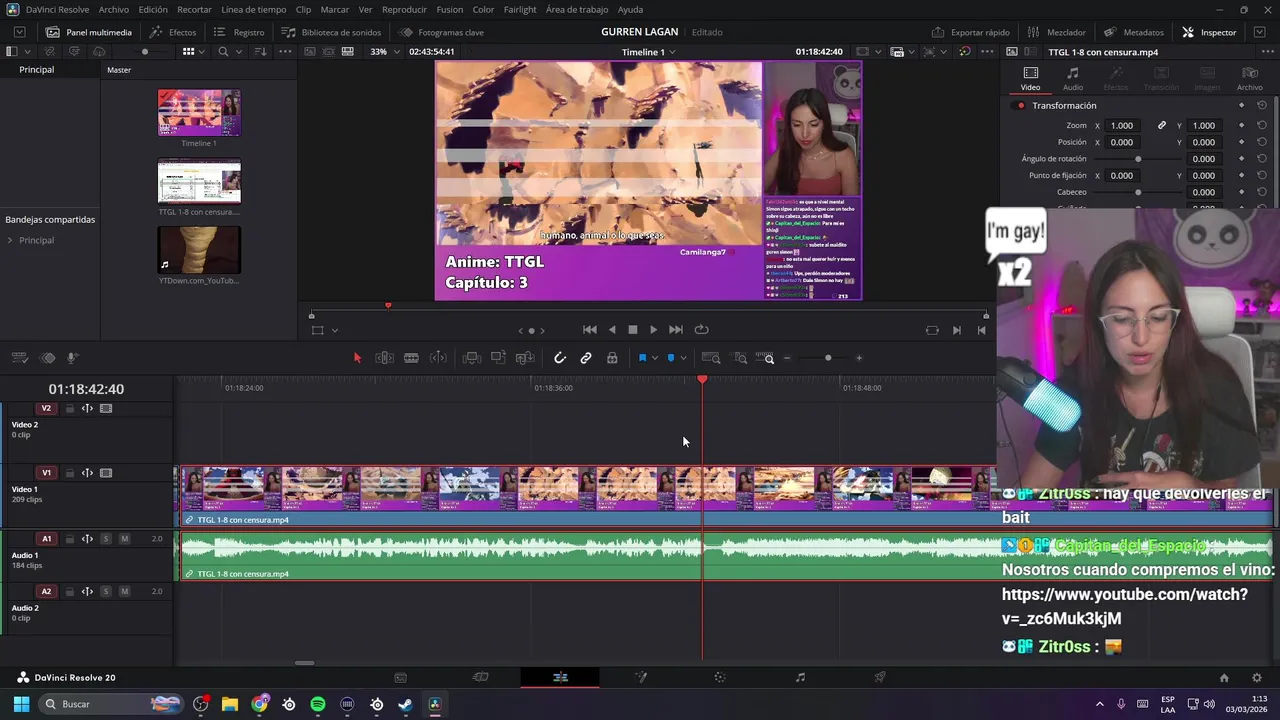1280x720 pixels.
Task: Go to first frame of timeline
Action: [x=590, y=330]
